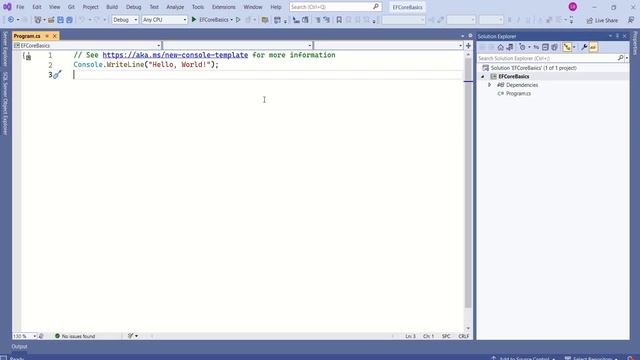Click the CRLF line ending indicator
This screenshot has height=360, width=640.
click(x=463, y=336)
